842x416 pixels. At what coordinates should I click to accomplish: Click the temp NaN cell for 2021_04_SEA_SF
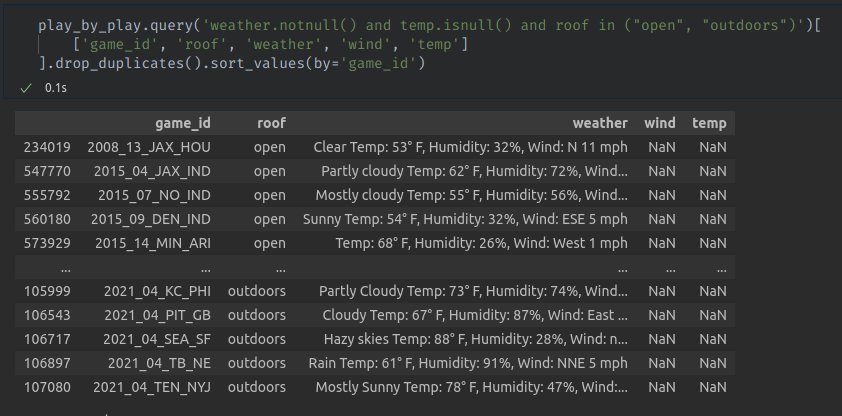[713, 339]
